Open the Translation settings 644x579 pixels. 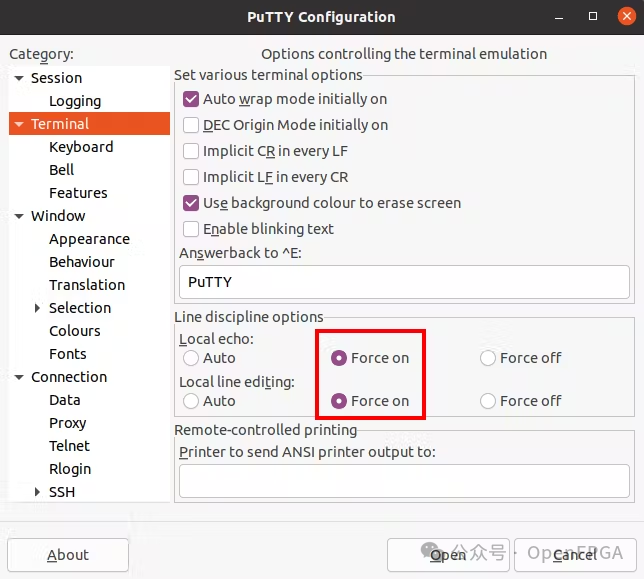tap(87, 285)
